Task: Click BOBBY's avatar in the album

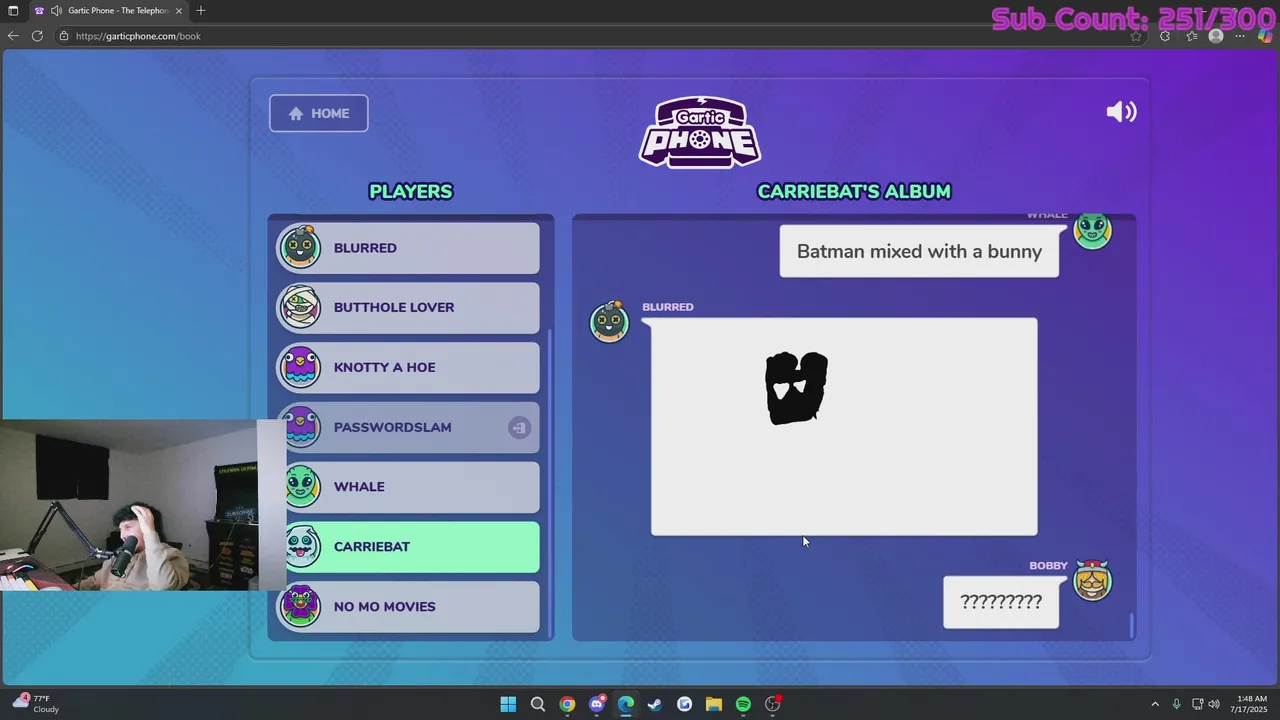Action: point(1092,580)
